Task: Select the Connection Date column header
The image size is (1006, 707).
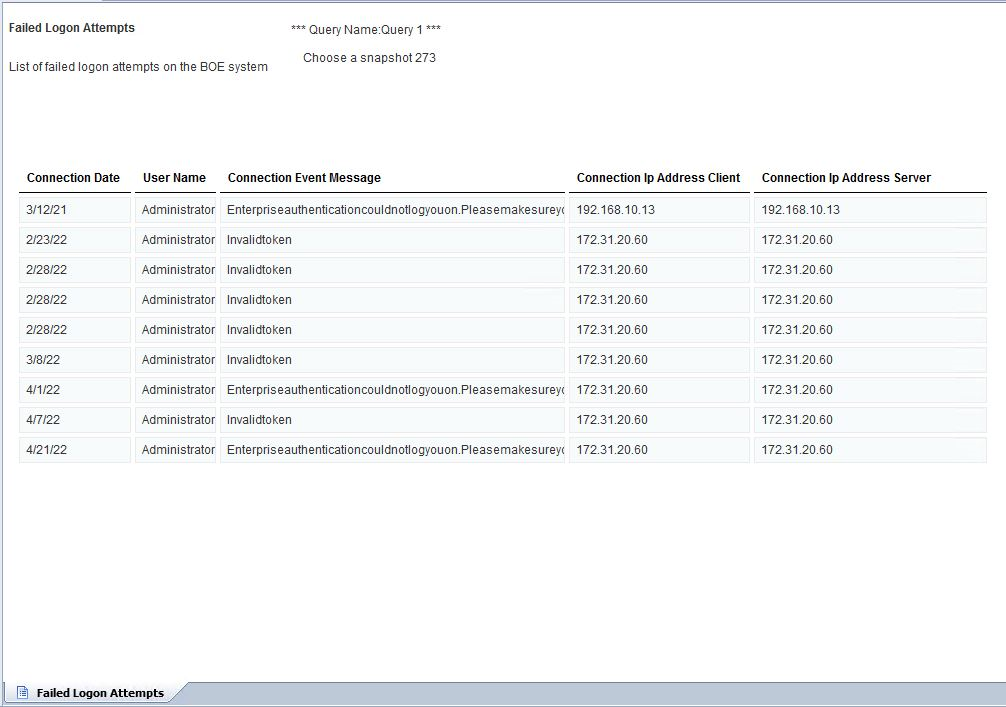Action: 73,178
